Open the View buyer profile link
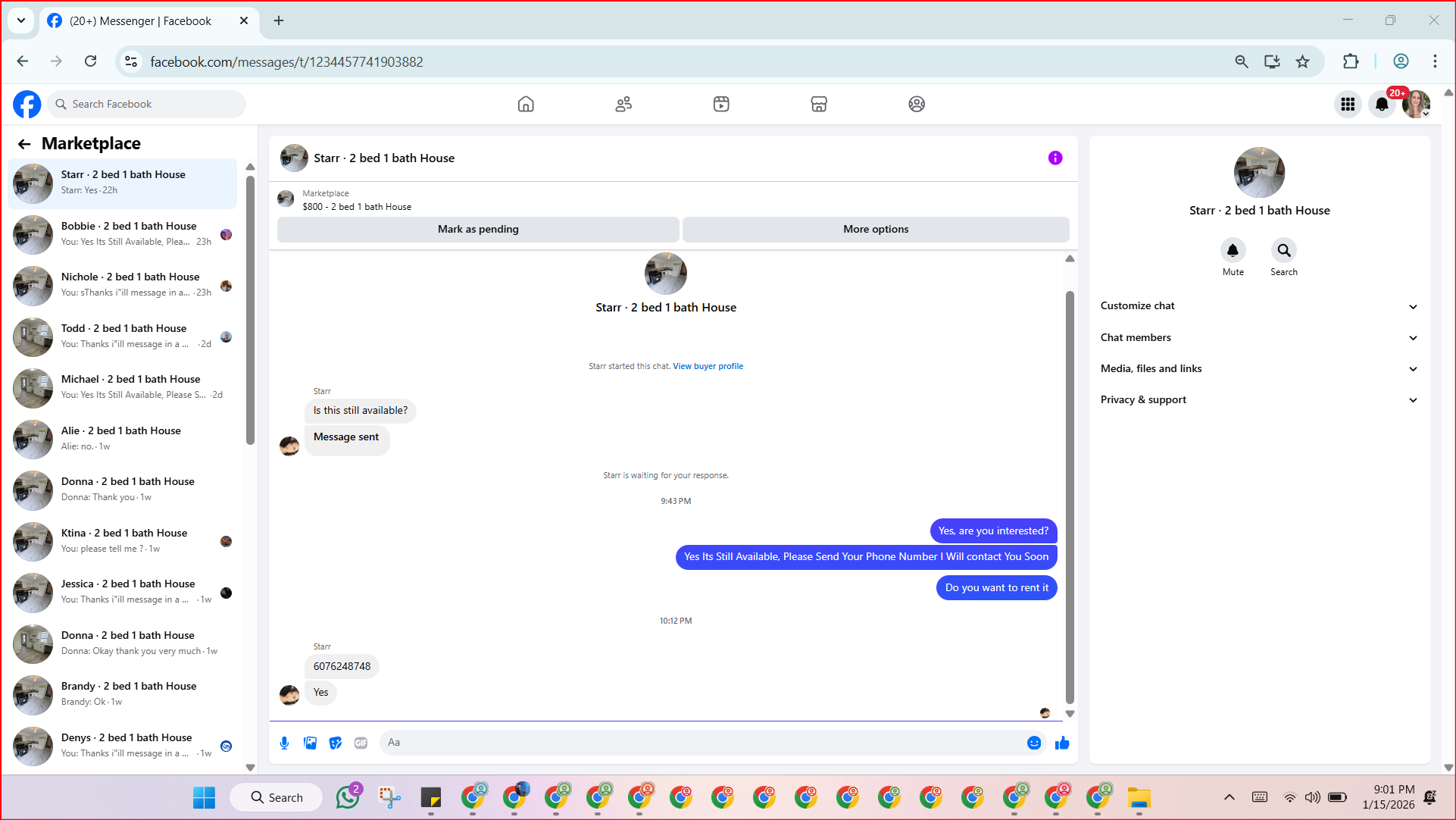This screenshot has height=820, width=1456. coord(708,367)
